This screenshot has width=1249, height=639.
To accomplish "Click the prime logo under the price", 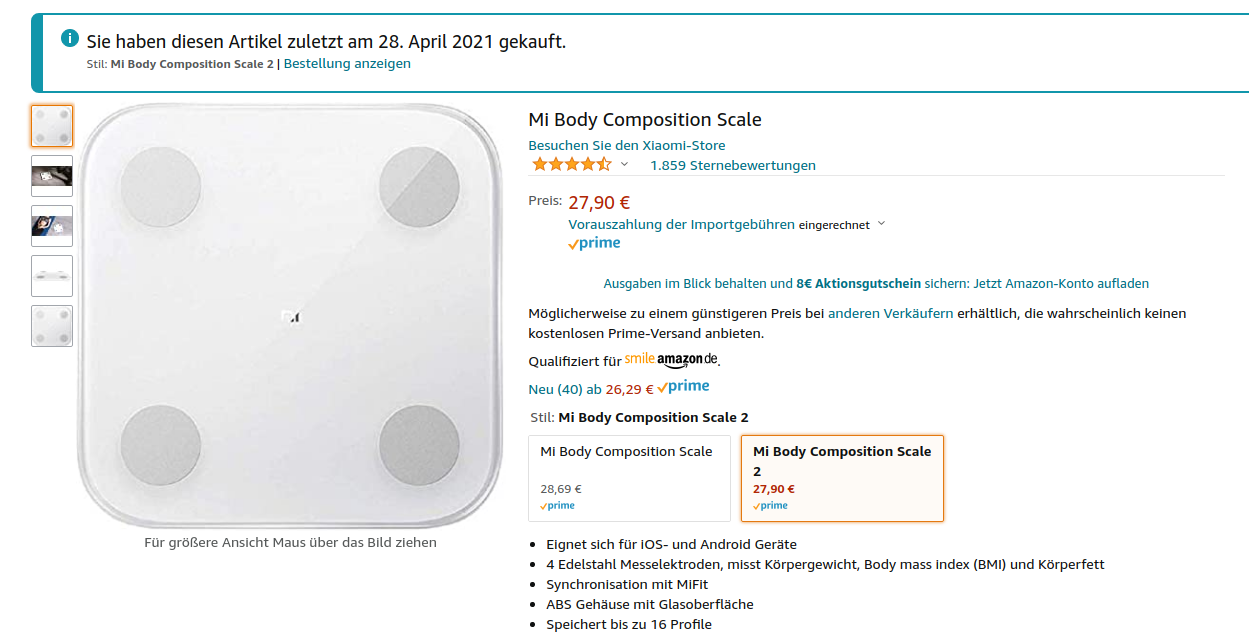I will click(x=594, y=243).
